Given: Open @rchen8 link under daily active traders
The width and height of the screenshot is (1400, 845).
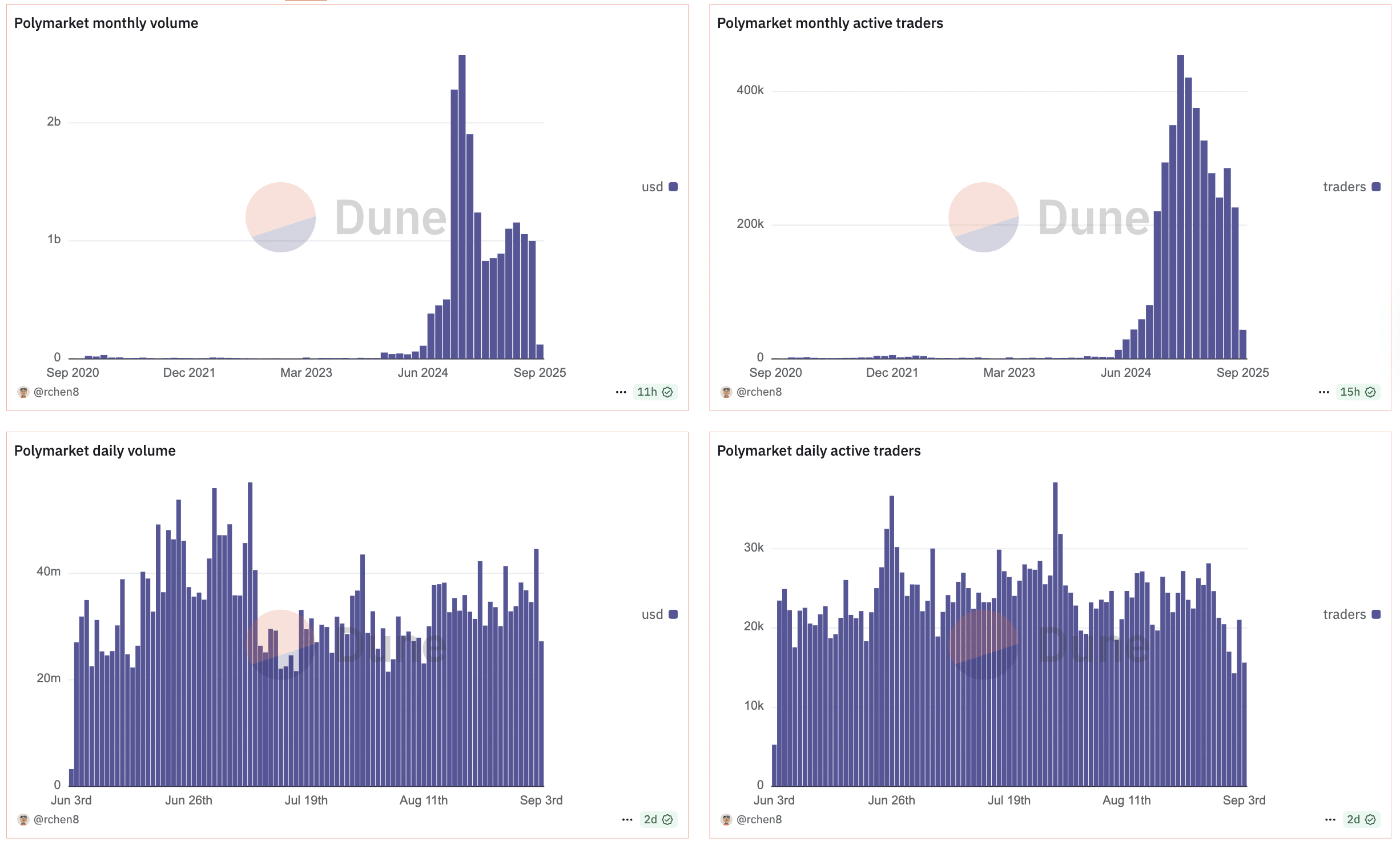Looking at the screenshot, I should 759,820.
